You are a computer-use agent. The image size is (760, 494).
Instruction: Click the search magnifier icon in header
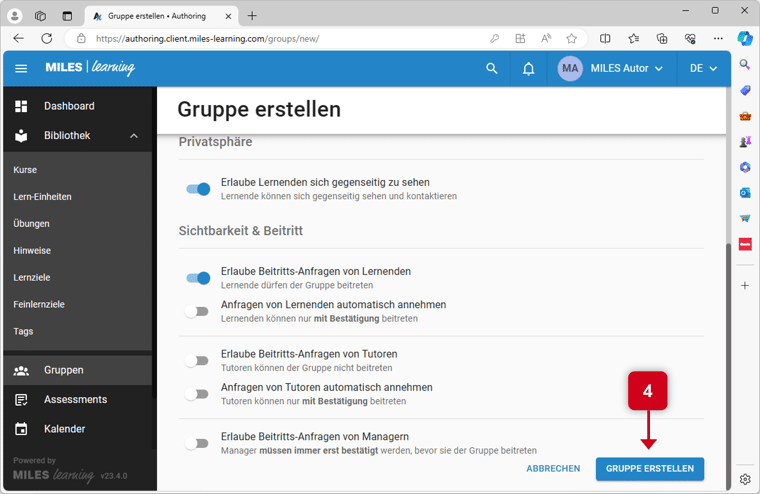pos(491,69)
